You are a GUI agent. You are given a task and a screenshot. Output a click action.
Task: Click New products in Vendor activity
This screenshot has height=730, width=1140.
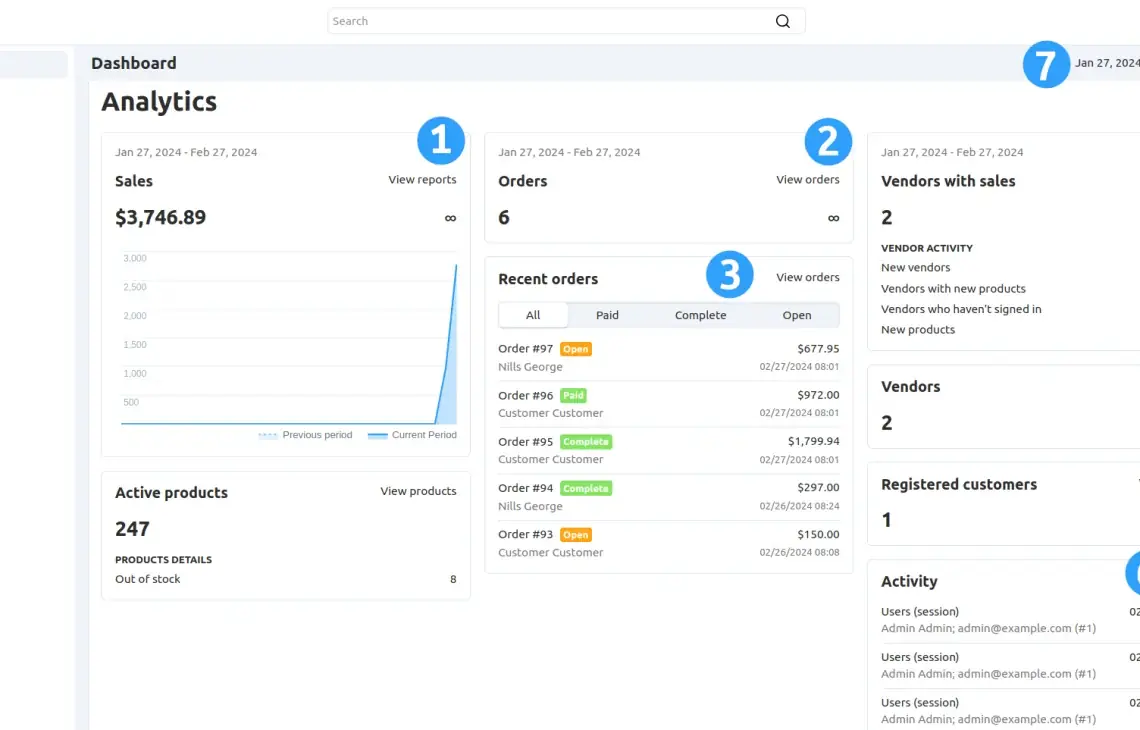click(x=918, y=329)
